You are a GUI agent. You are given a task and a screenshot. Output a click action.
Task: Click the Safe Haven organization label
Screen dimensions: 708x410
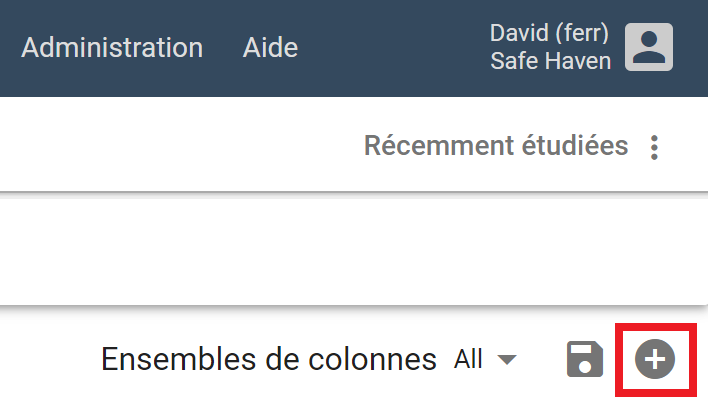point(550,61)
